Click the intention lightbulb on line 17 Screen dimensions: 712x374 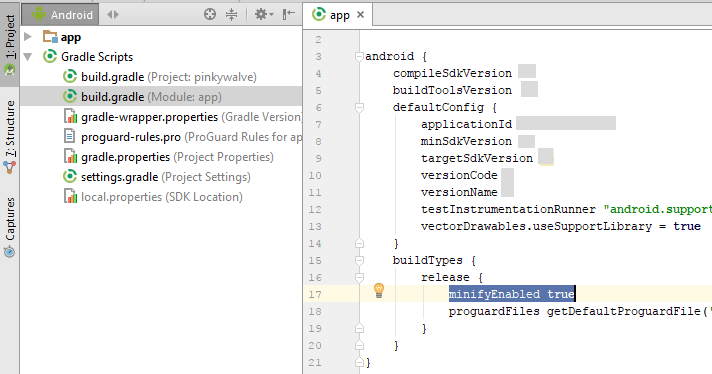(379, 290)
